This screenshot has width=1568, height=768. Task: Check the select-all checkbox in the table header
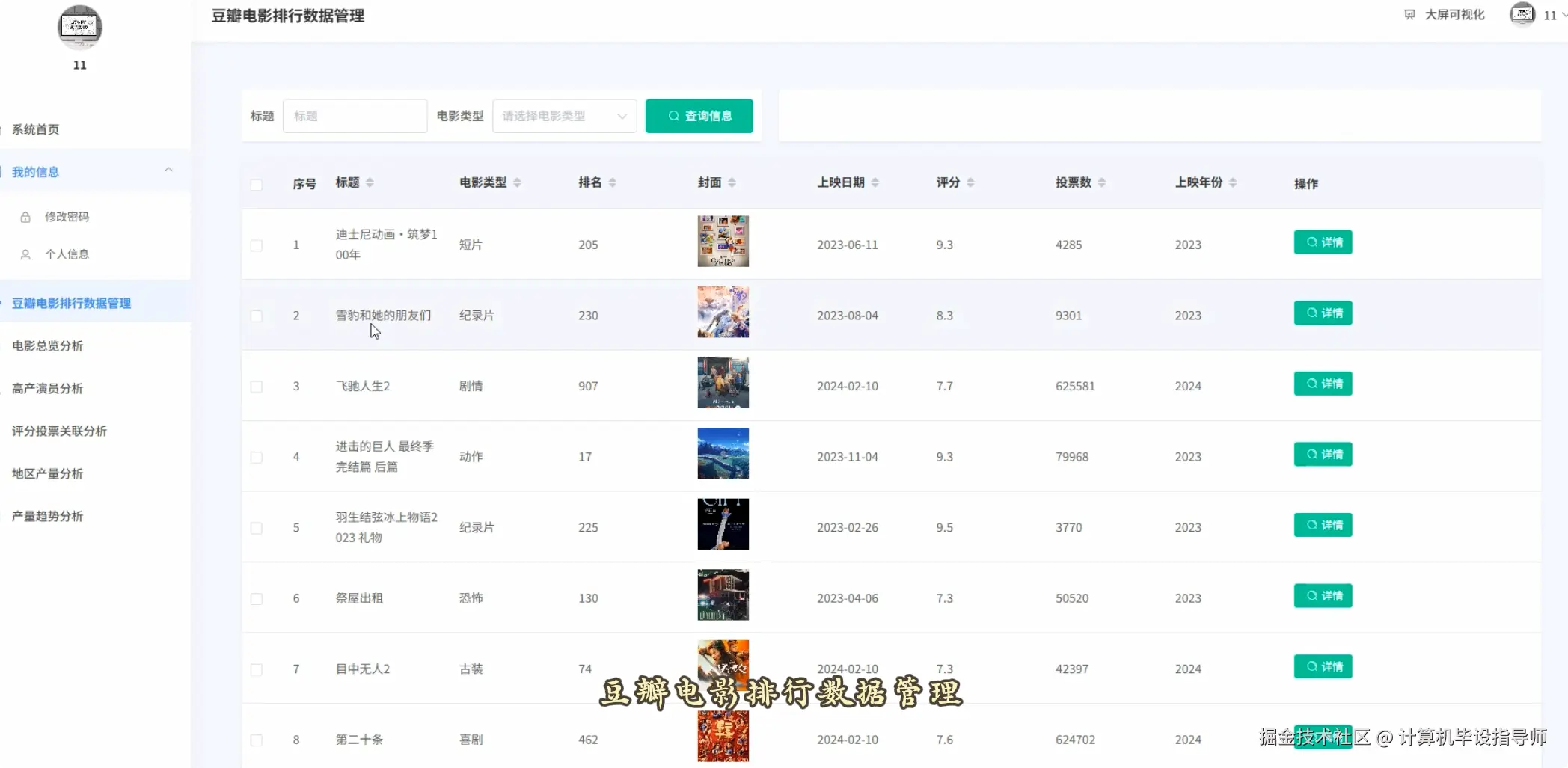[257, 185]
